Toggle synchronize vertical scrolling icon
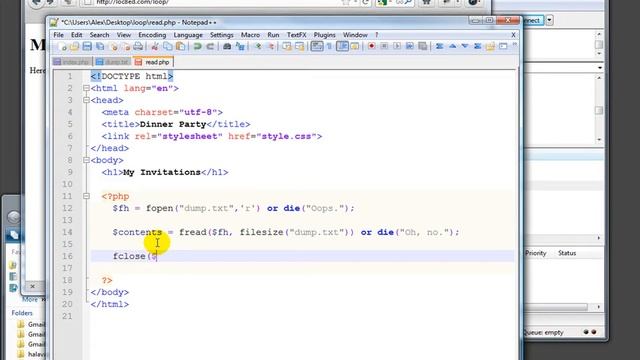This screenshot has height=360, width=640. 287,47
